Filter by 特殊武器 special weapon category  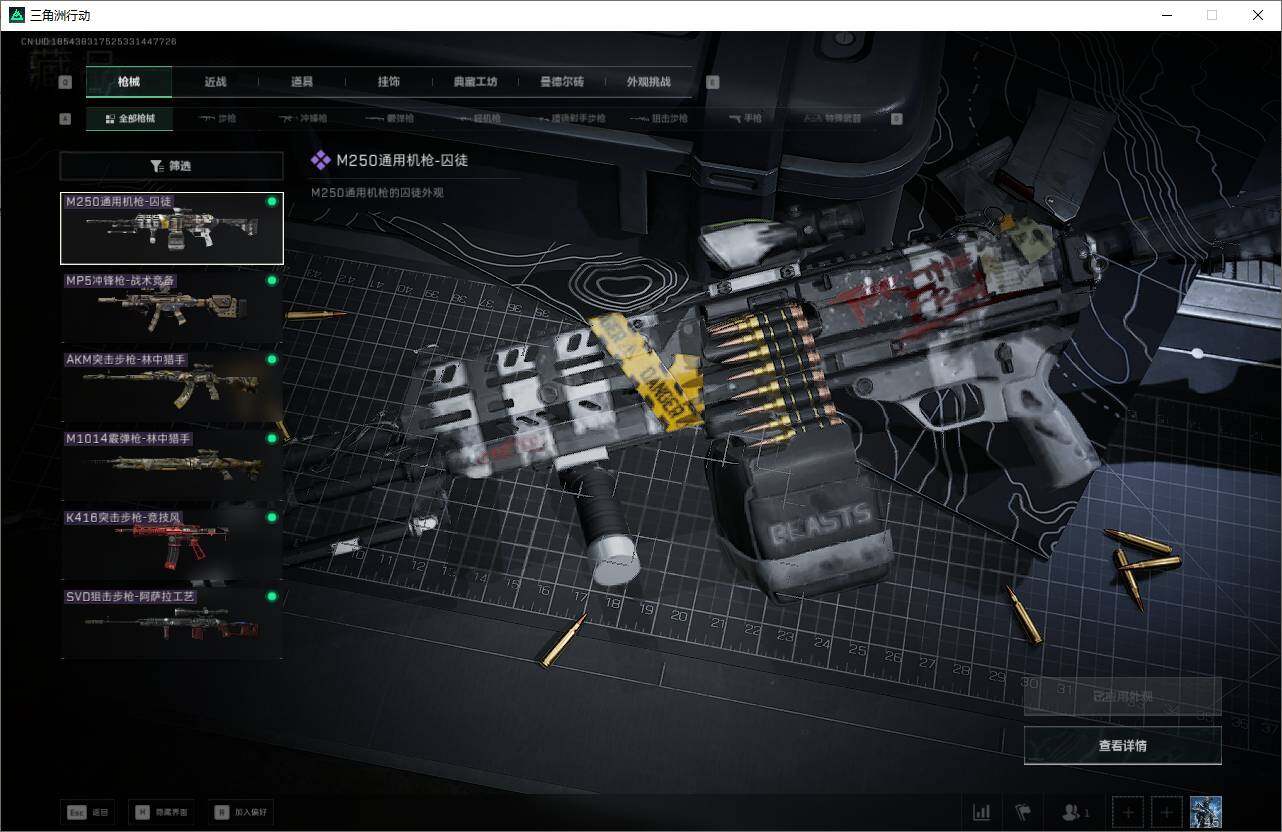tap(831, 118)
